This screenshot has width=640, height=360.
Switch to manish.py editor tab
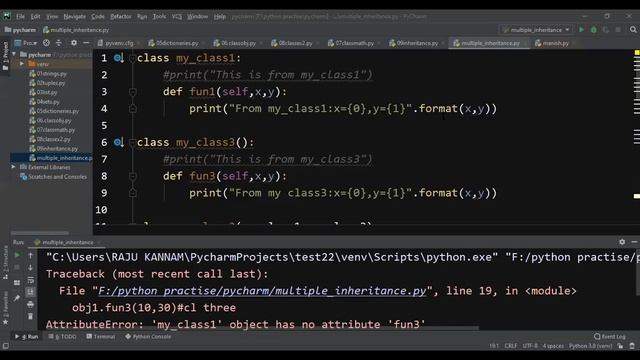click(555, 43)
